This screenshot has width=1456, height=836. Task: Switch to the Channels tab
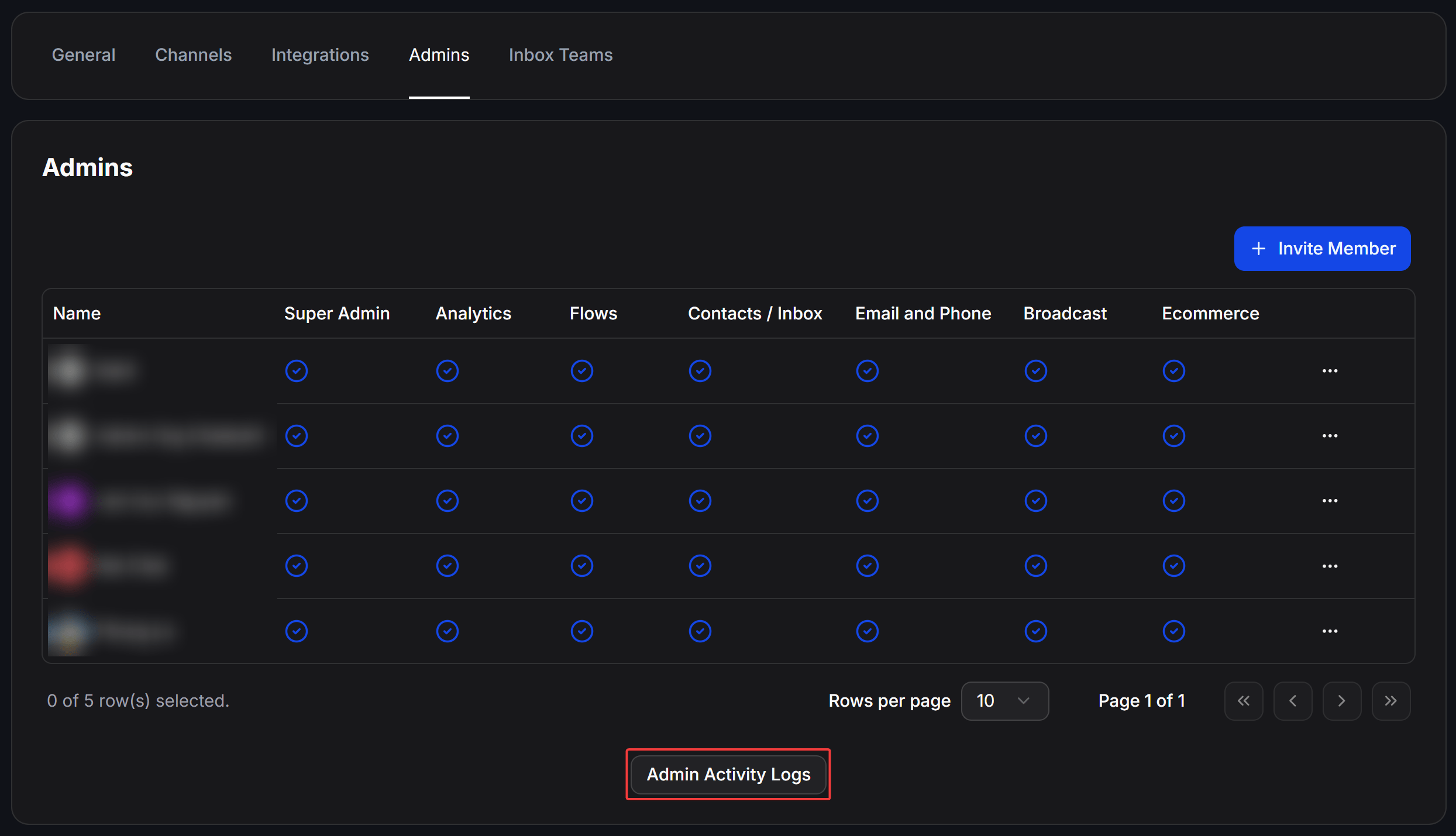point(194,55)
